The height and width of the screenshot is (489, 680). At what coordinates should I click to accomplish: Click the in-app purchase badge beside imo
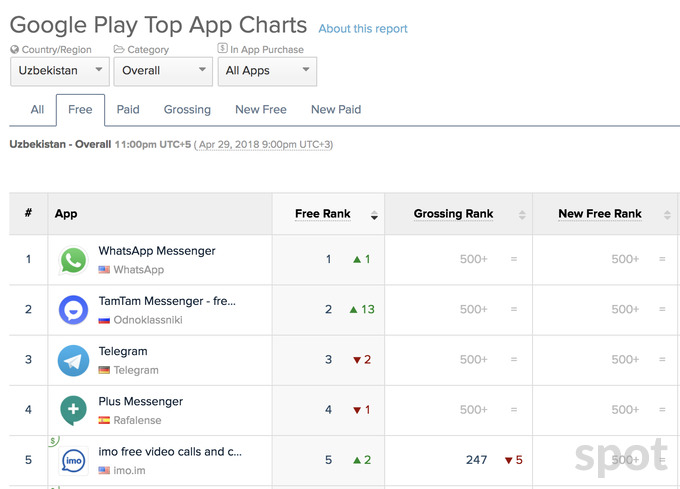pyautogui.click(x=53, y=440)
